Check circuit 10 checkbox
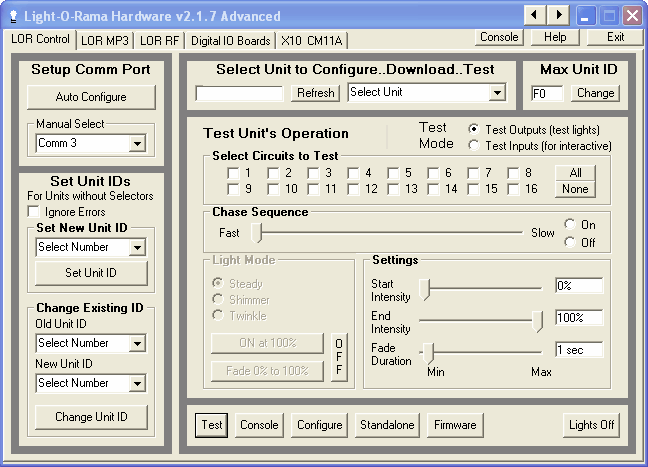Image resolution: width=648 pixels, height=467 pixels. coord(273,189)
